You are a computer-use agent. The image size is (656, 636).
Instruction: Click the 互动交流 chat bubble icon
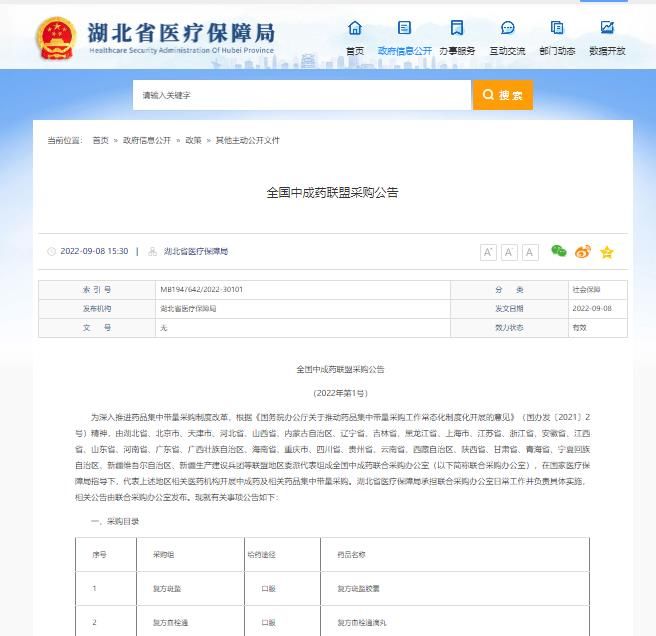(x=507, y=28)
